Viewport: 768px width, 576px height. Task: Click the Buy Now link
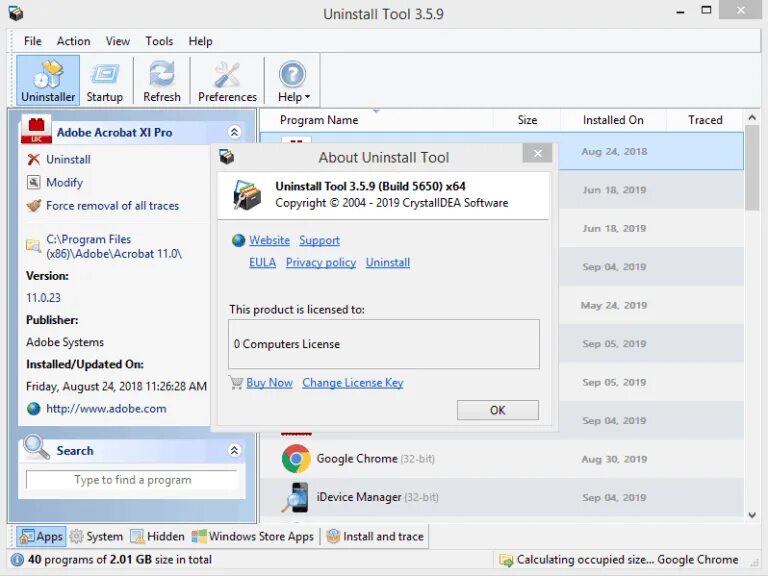coord(269,383)
